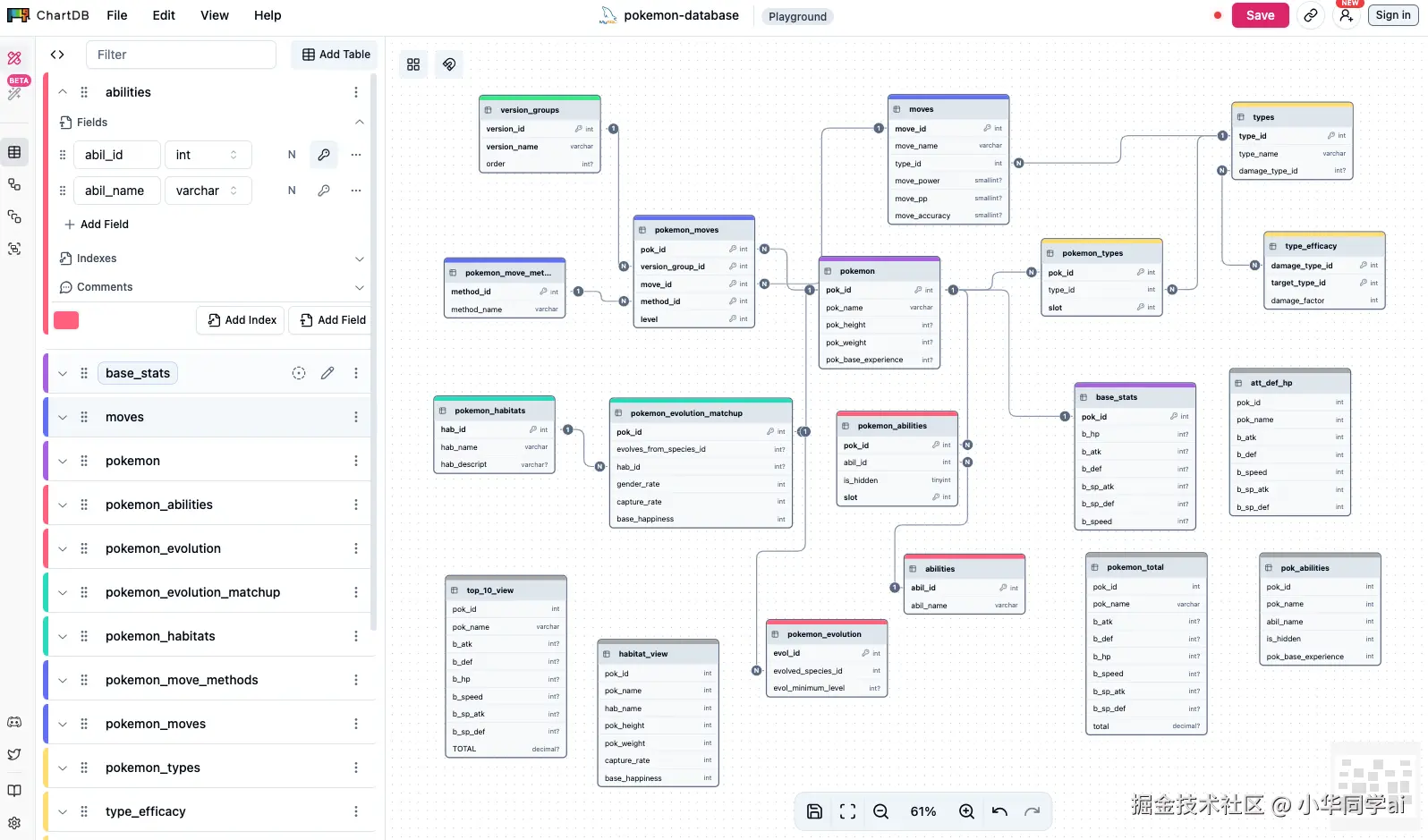The height and width of the screenshot is (840, 1428).
Task: Click the redo icon
Action: [1032, 811]
